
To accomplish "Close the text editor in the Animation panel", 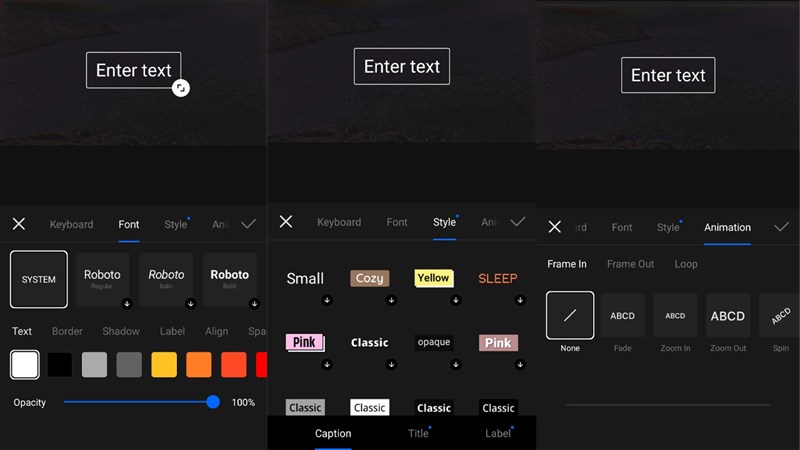I will pos(555,227).
